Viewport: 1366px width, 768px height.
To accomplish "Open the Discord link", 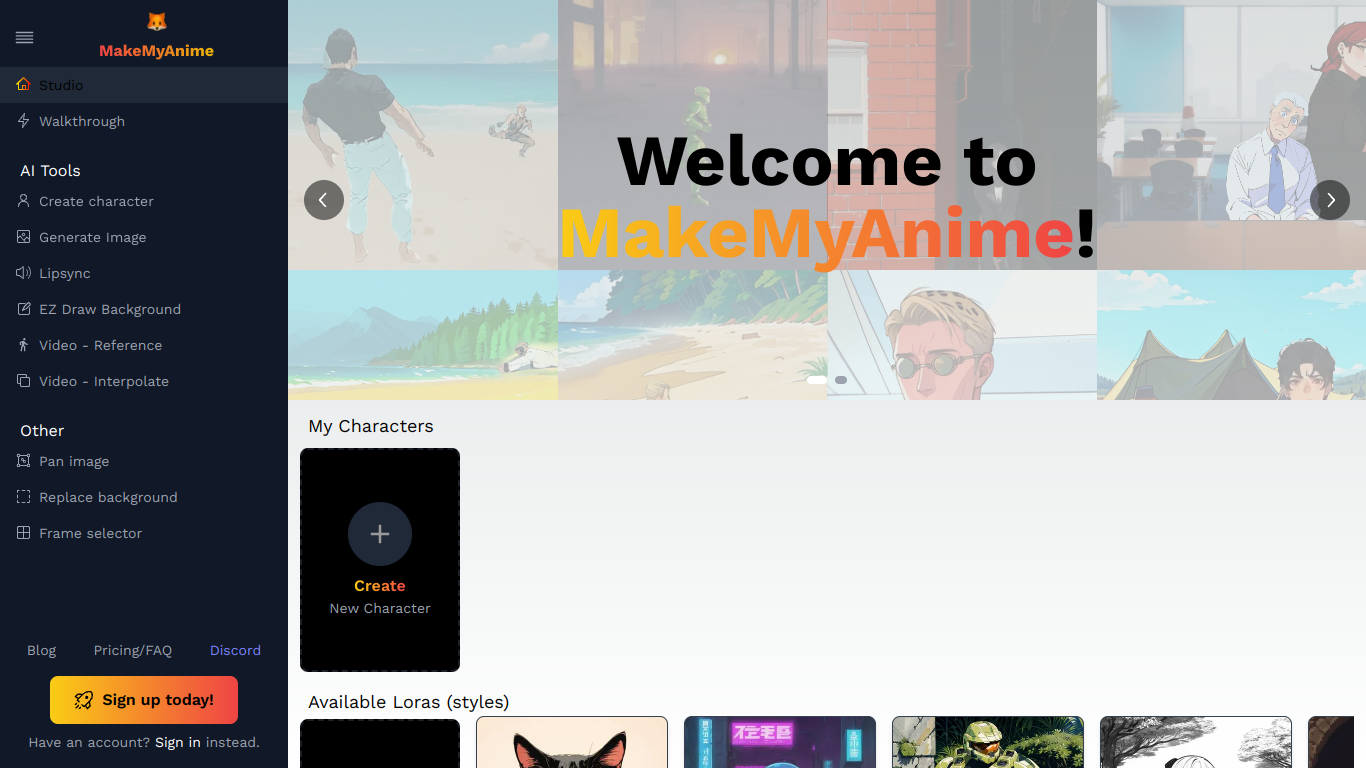I will pyautogui.click(x=235, y=650).
